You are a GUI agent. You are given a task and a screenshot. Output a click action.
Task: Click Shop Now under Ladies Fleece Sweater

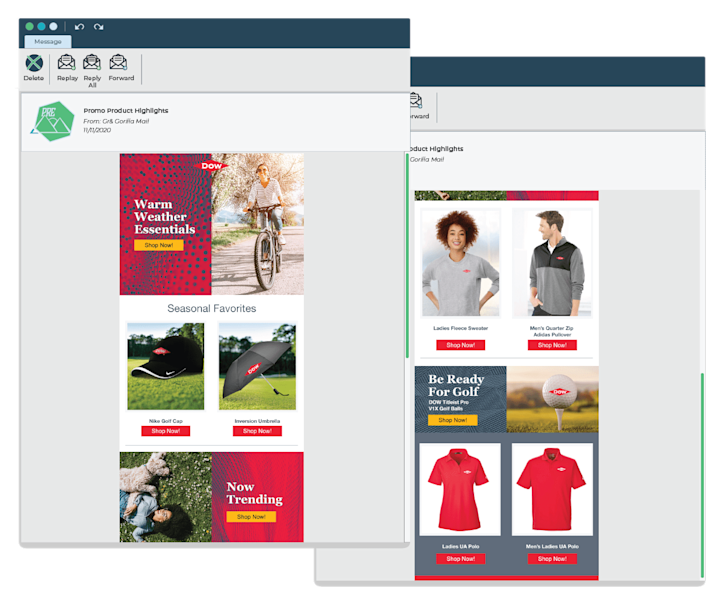[x=461, y=345]
